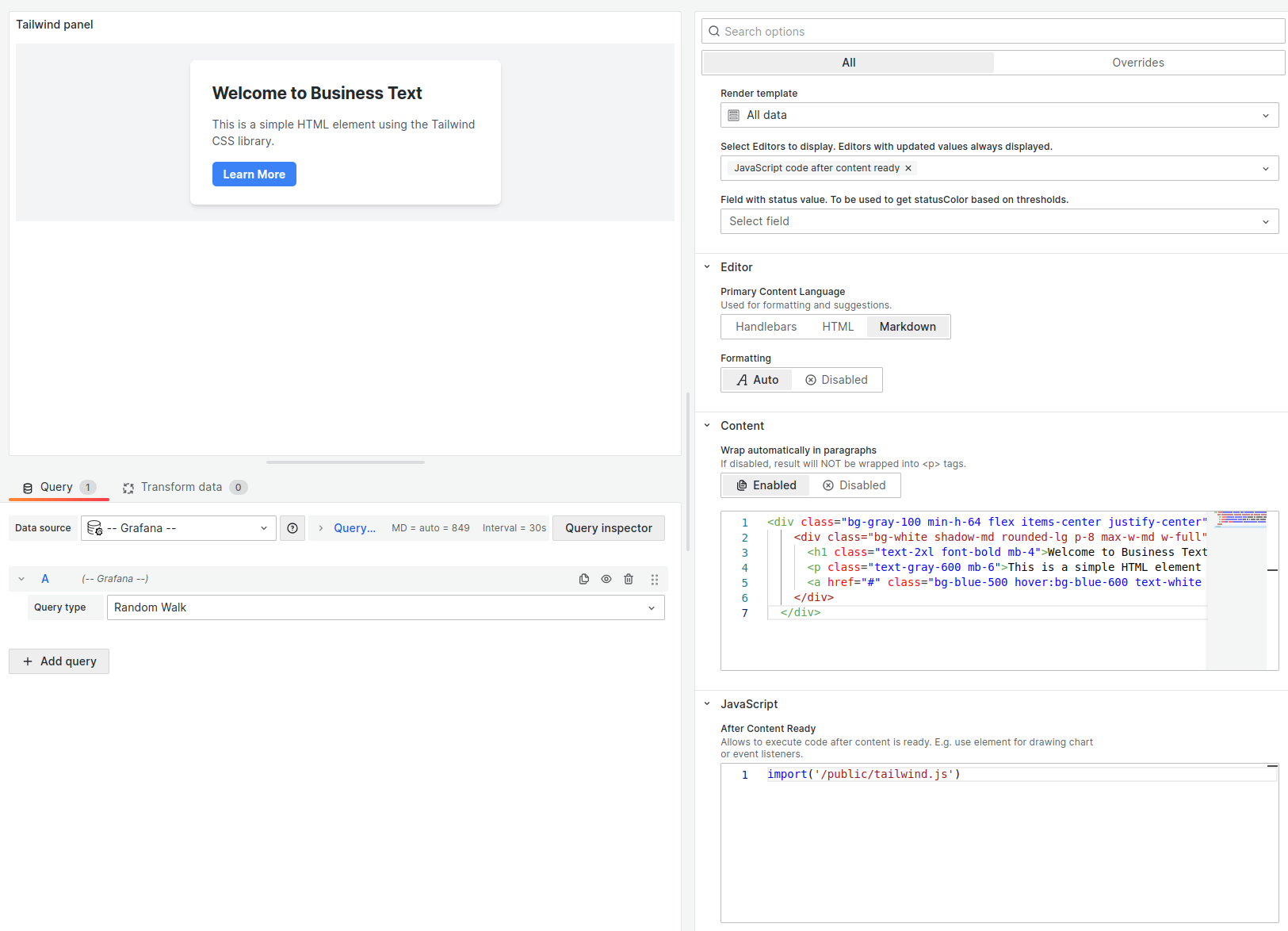Set Formatting to Disabled
This screenshot has height=931, width=1288.
point(836,379)
